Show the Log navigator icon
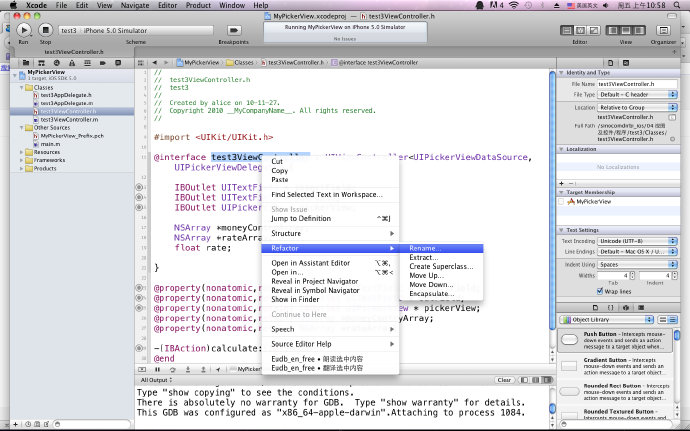This screenshot has width=690, height=431. tap(118, 63)
